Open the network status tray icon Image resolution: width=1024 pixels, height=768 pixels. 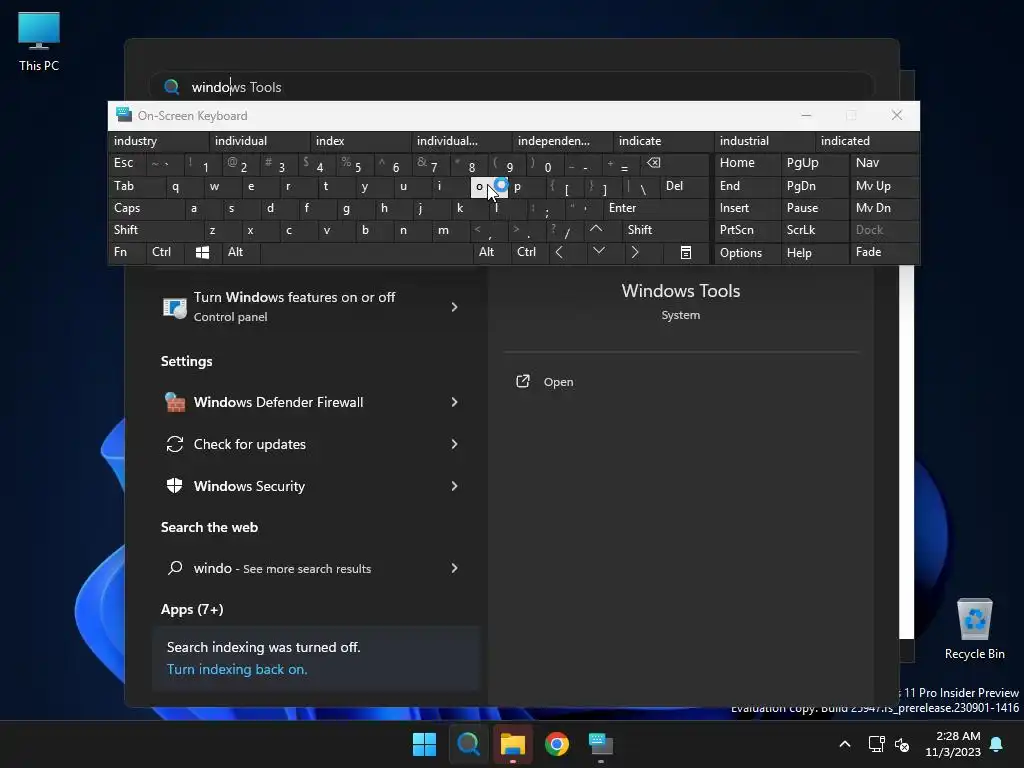point(876,744)
